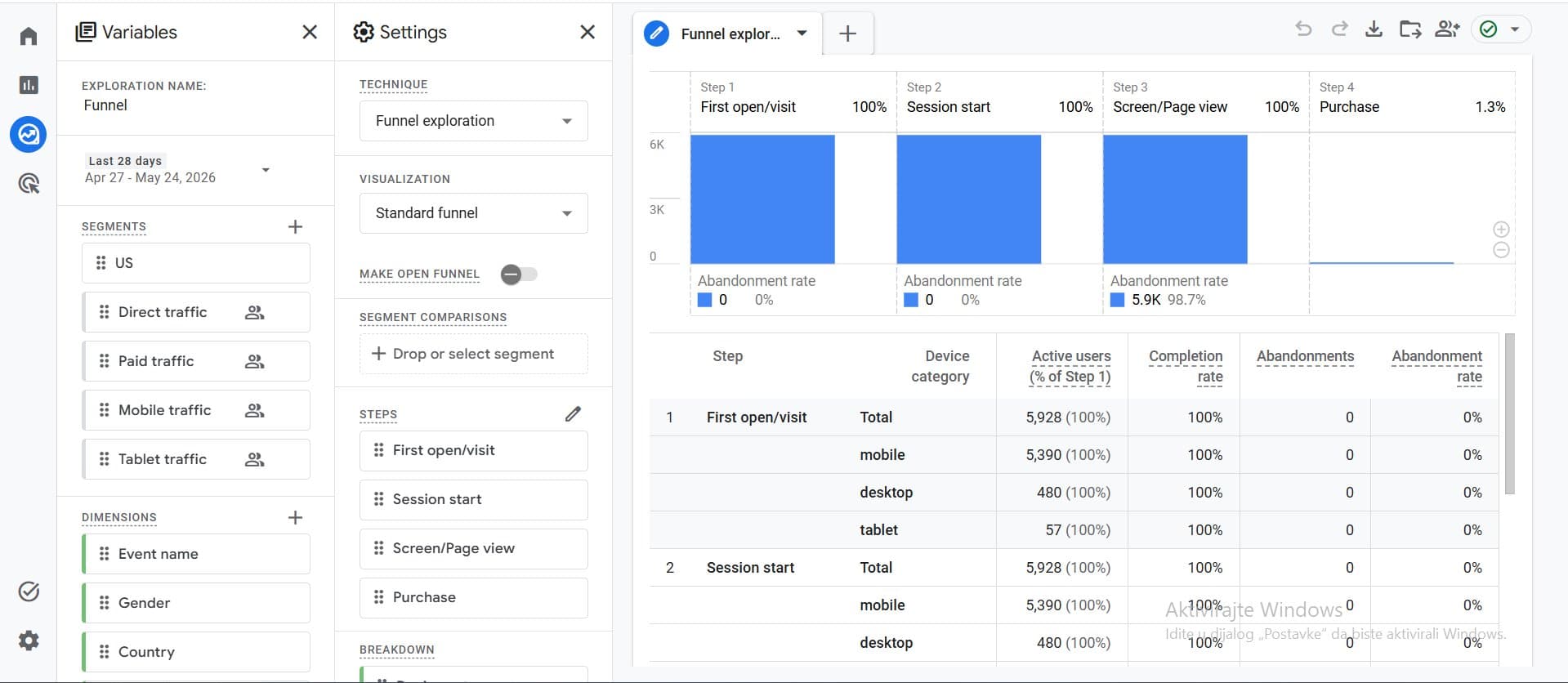Click the Device category column header
Screen dimensions: 1568x683
[x=940, y=366]
